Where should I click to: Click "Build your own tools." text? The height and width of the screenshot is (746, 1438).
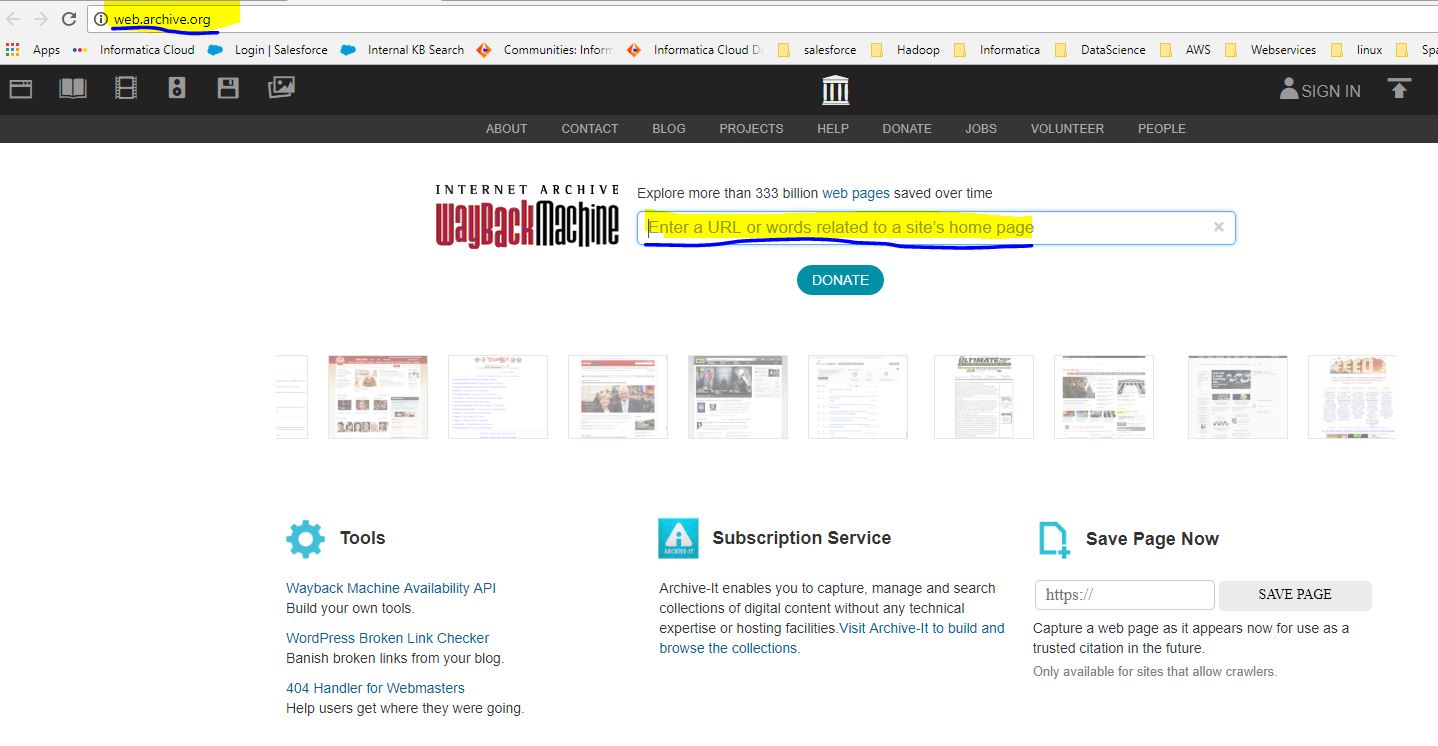click(x=350, y=608)
